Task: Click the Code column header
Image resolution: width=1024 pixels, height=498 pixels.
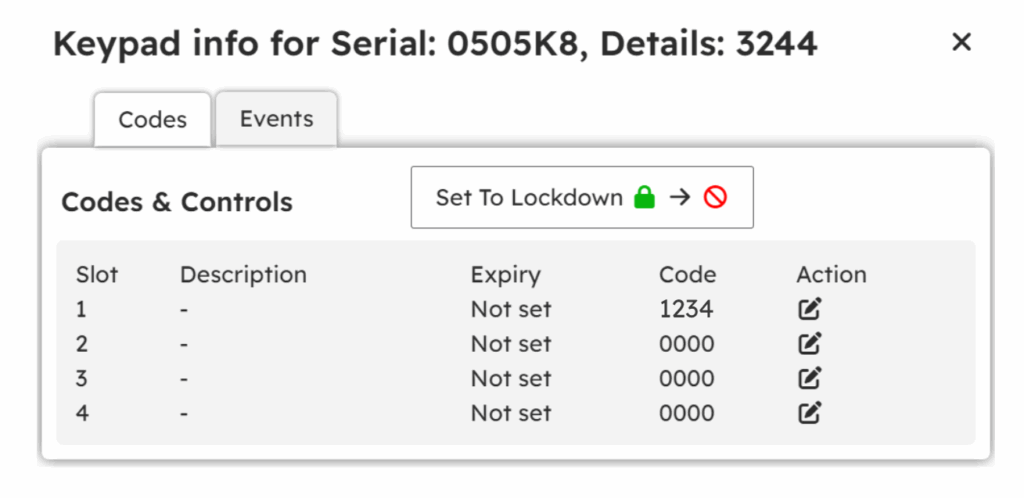Action: (687, 275)
